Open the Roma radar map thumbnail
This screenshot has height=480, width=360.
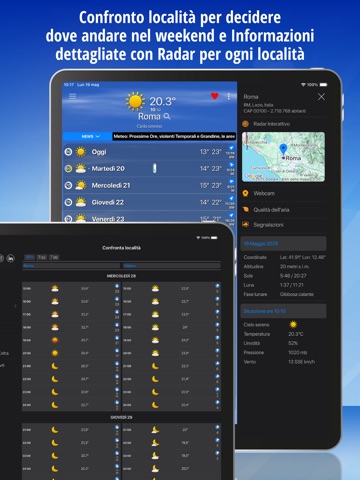[283, 157]
